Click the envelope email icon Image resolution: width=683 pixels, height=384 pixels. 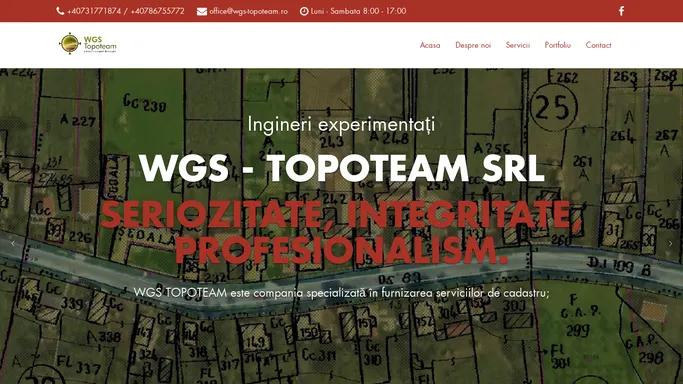202,11
